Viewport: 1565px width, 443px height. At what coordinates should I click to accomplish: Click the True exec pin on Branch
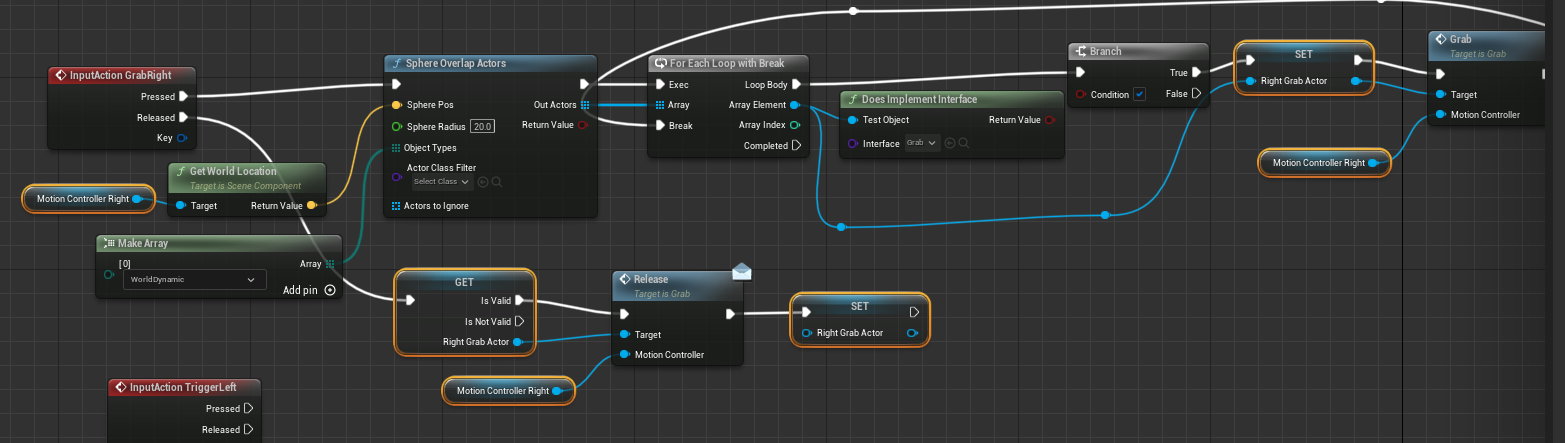pyautogui.click(x=1196, y=72)
